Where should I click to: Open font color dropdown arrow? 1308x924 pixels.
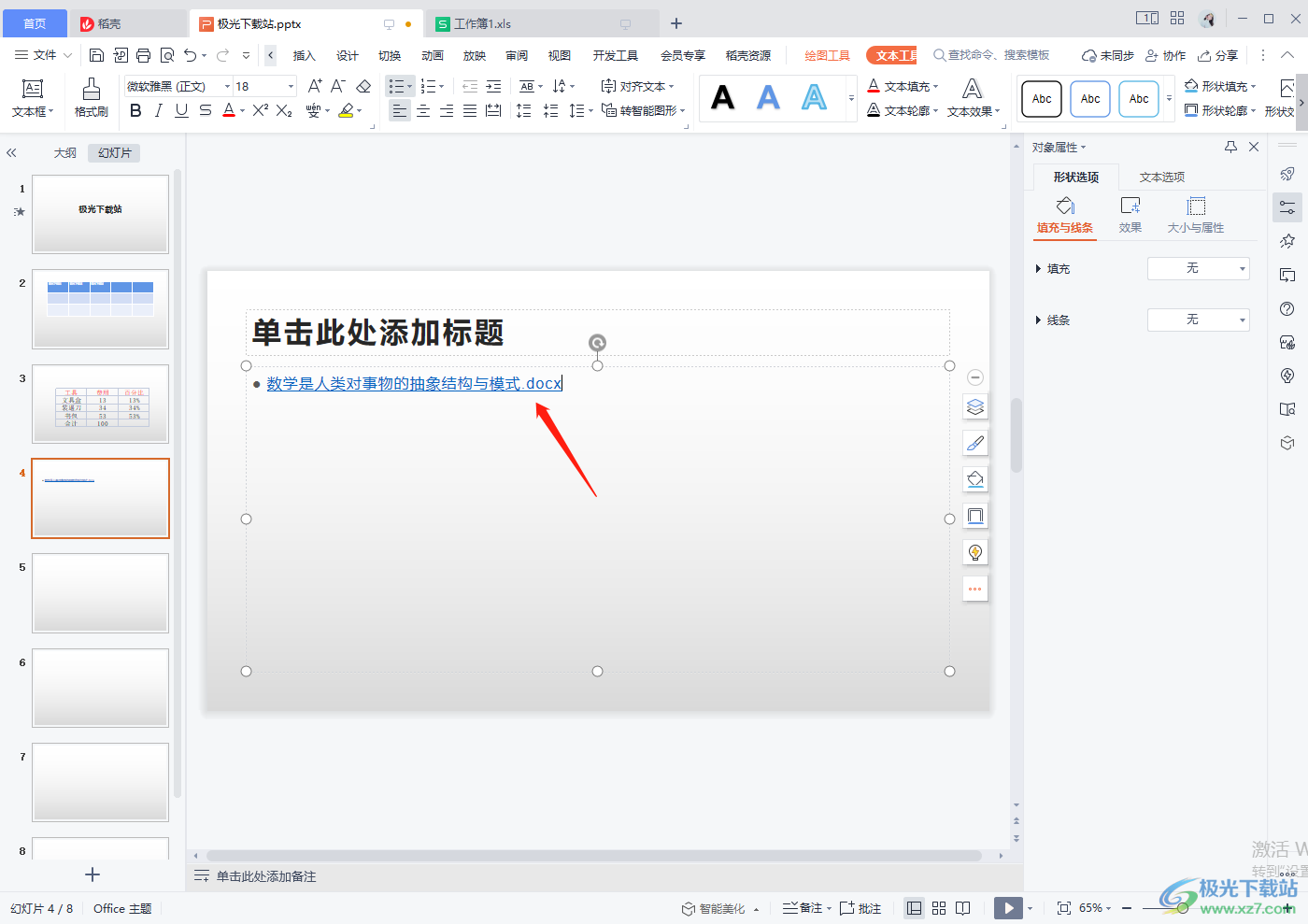[243, 111]
